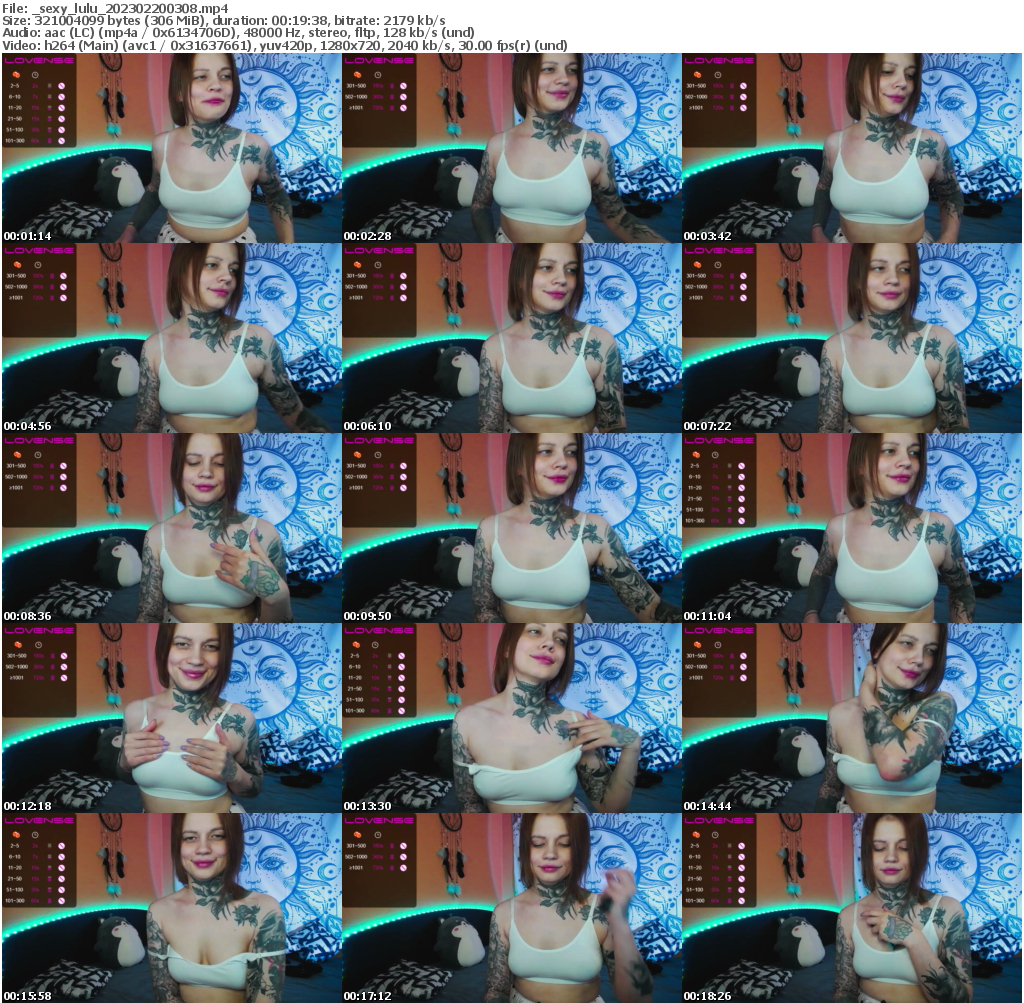
Task: Click the LOVENSE logo in the top-left thumbnail
Action: [x=40, y=60]
